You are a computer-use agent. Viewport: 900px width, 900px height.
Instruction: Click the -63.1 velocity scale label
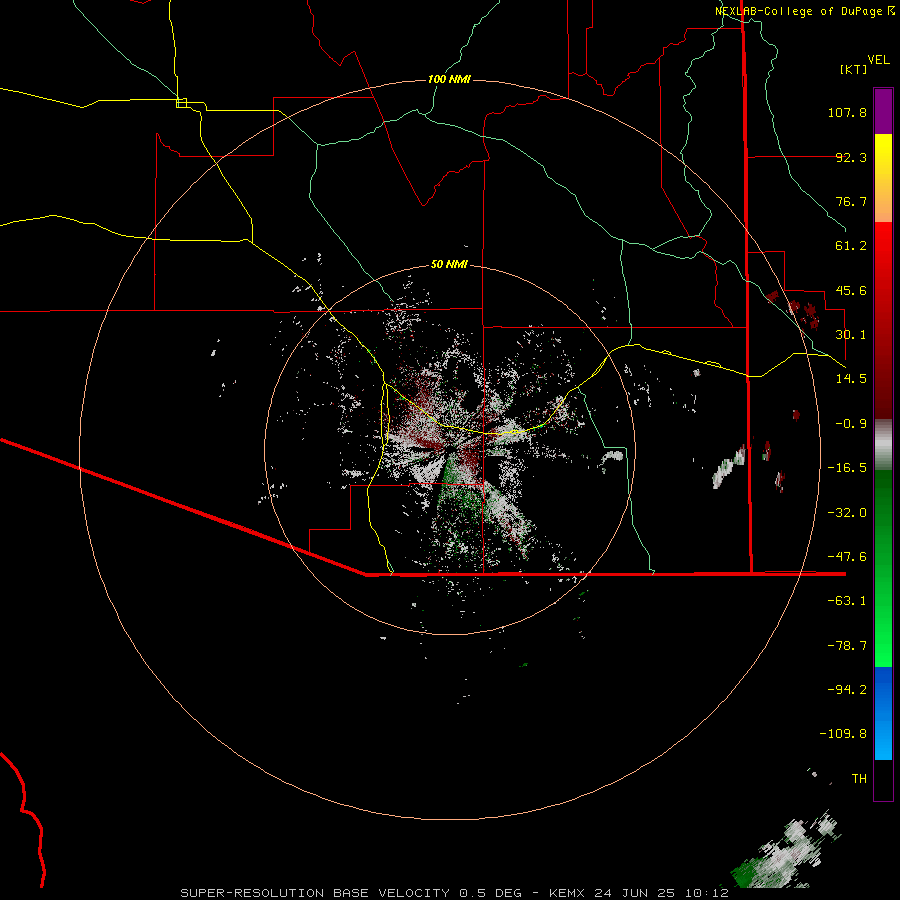(x=847, y=601)
